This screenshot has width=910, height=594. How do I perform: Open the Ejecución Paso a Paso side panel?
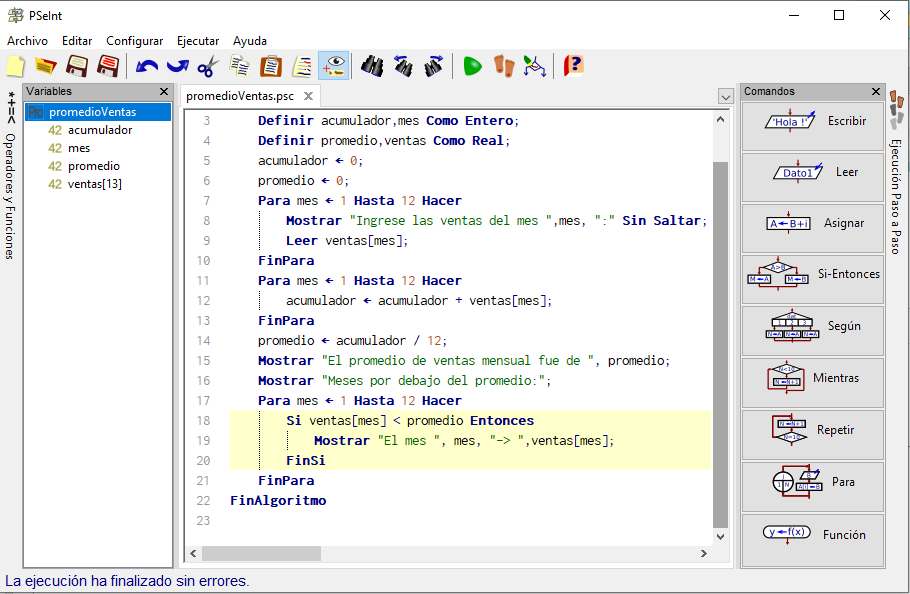[896, 173]
